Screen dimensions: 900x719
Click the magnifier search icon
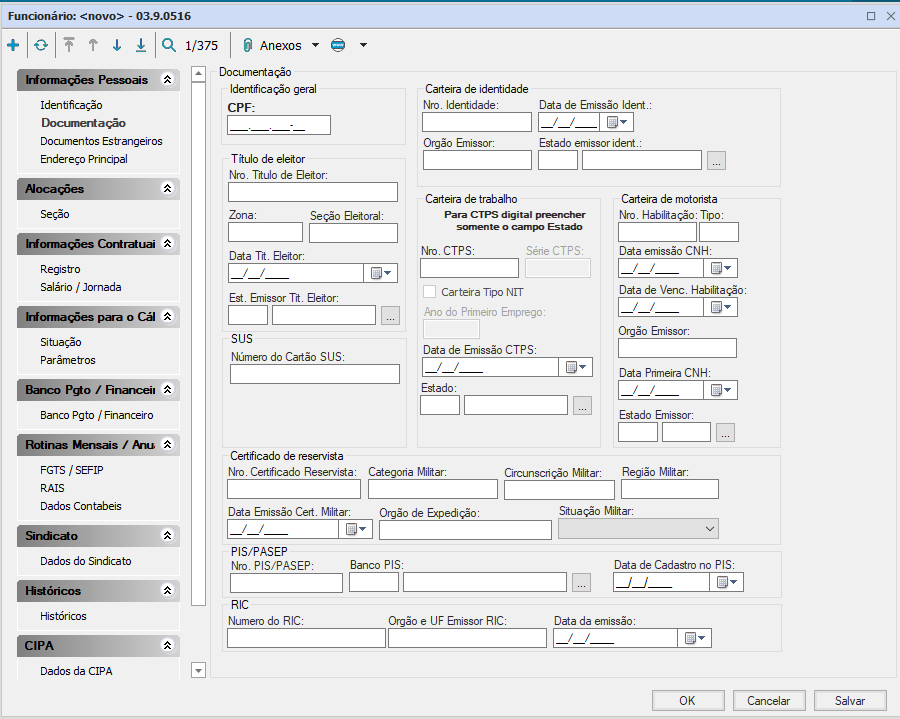[x=169, y=45]
